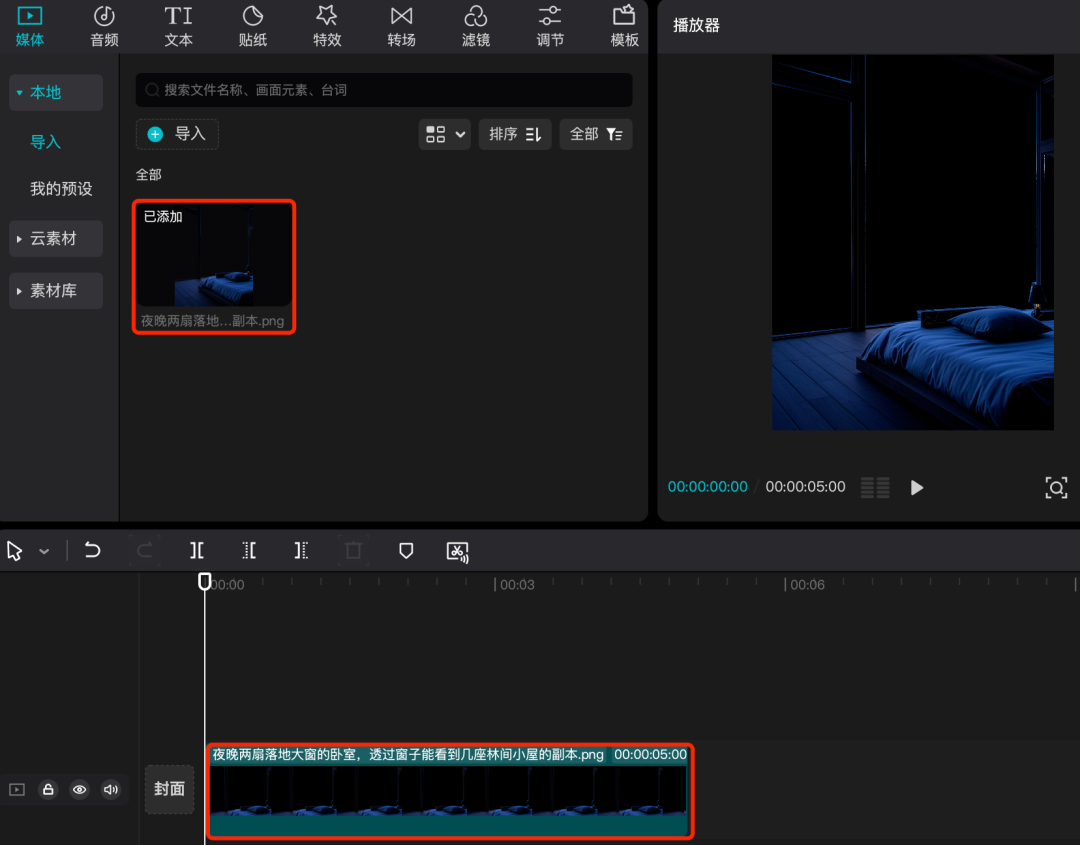The height and width of the screenshot is (845, 1080).
Task: Split the clip at playhead
Action: (197, 550)
